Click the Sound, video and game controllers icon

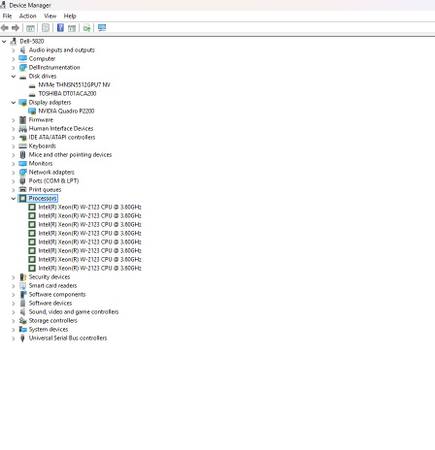(x=22, y=312)
